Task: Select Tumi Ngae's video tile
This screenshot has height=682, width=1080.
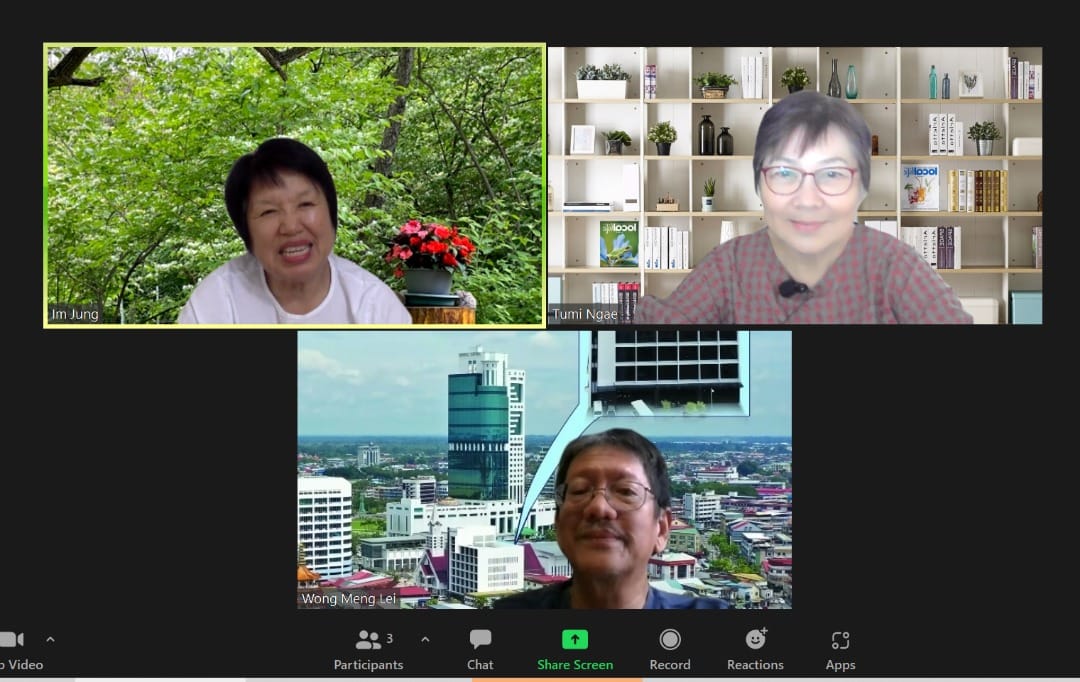Action: point(795,185)
